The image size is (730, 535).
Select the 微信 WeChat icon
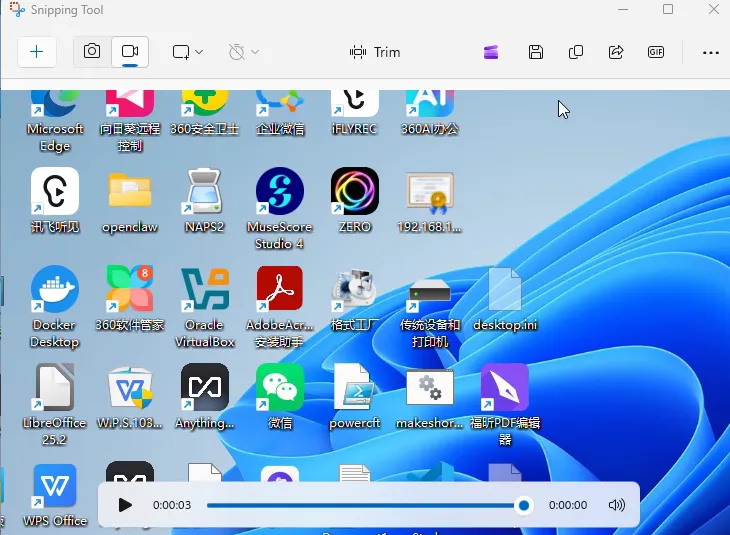coord(280,396)
